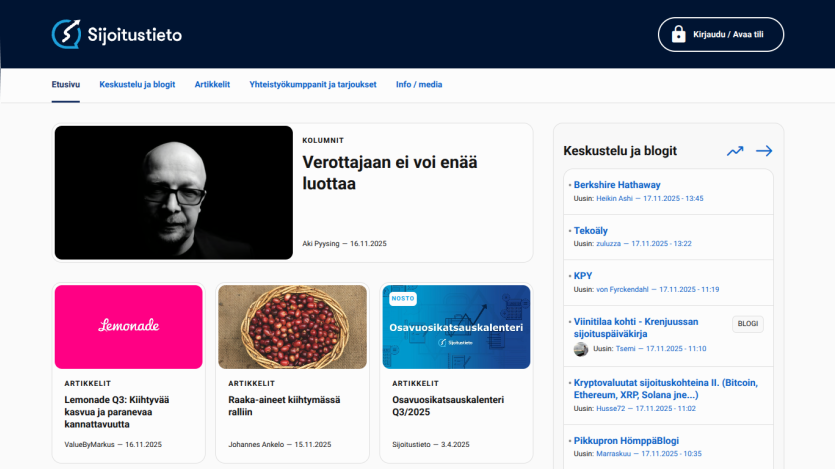Click the coffee berries basket image
This screenshot has width=835, height=469.
pyautogui.click(x=292, y=327)
